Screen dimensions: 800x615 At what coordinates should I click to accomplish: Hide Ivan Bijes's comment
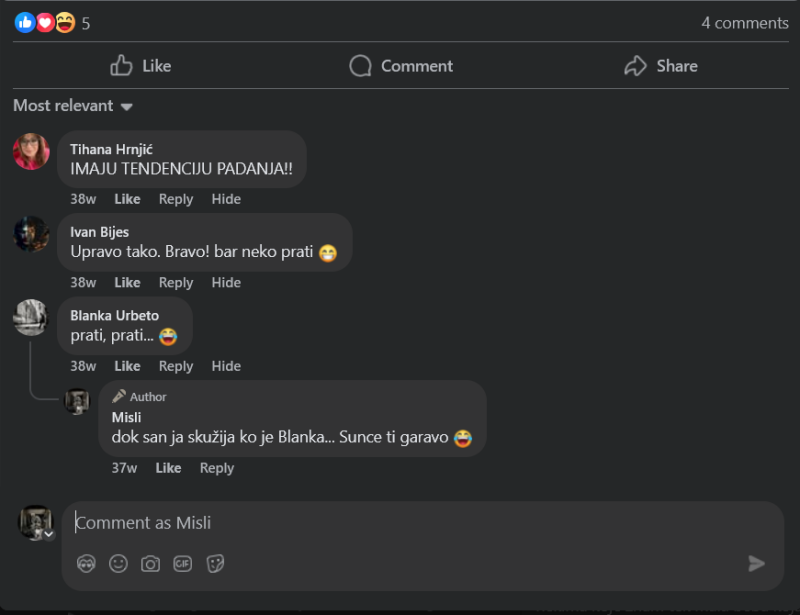[226, 283]
